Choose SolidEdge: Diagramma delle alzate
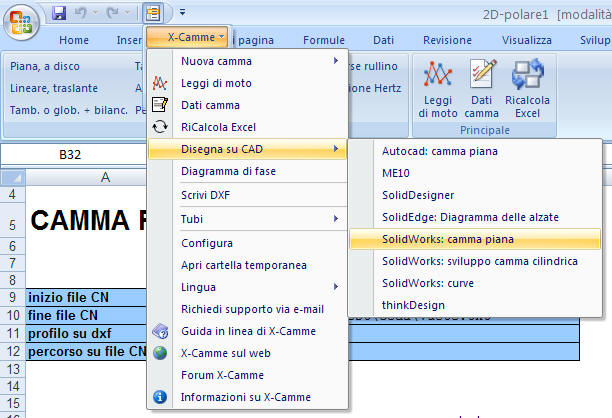 click(x=475, y=217)
